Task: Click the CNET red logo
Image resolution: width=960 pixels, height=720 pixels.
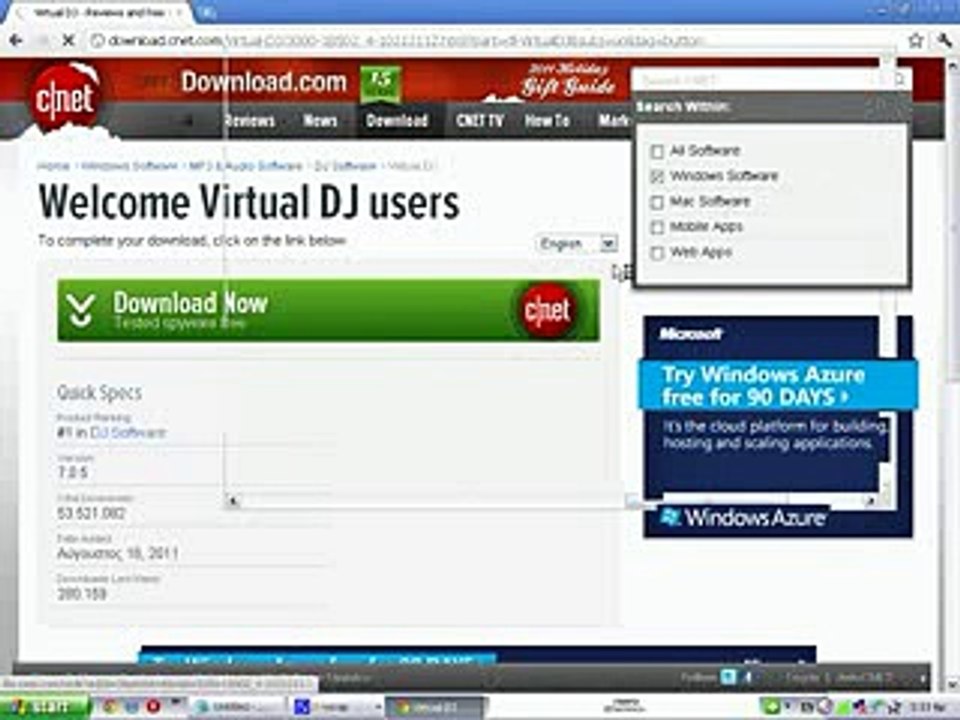Action: pos(64,98)
